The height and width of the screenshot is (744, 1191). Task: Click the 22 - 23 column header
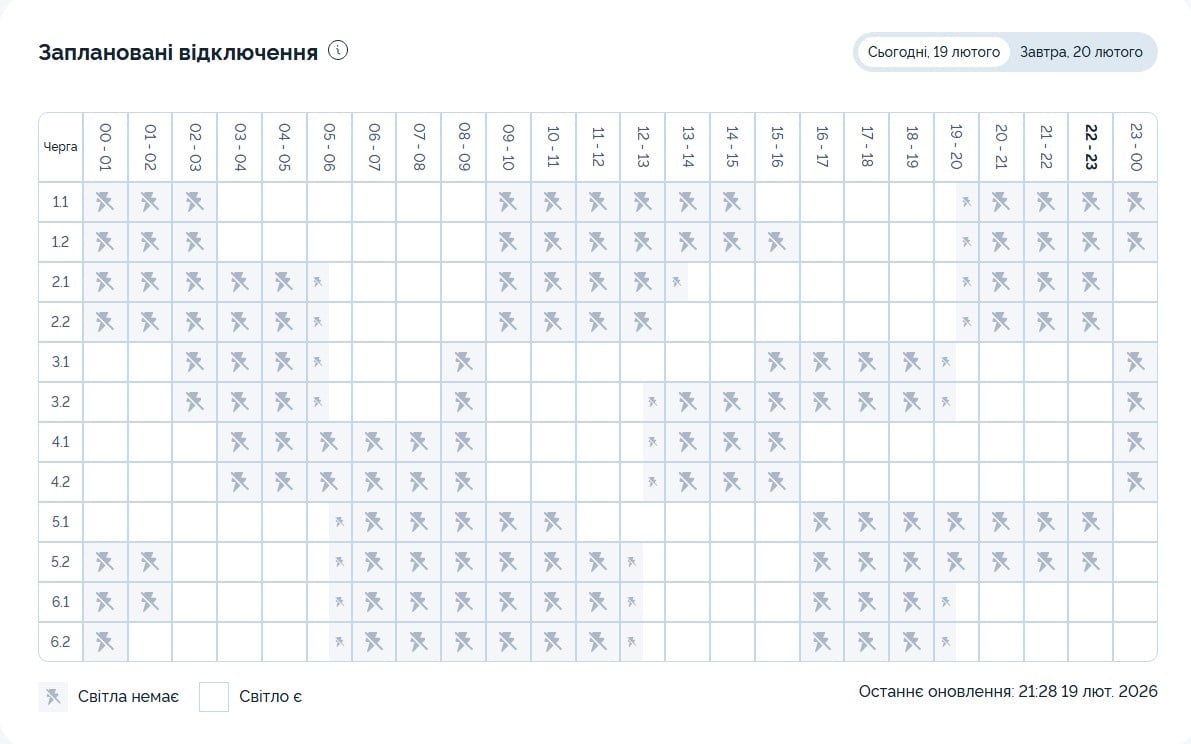point(1090,146)
